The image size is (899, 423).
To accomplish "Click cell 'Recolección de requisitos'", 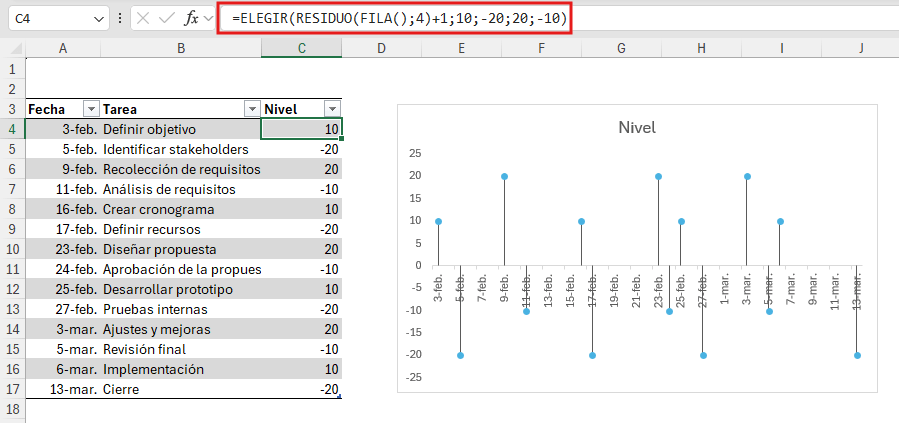I will coord(181,169).
